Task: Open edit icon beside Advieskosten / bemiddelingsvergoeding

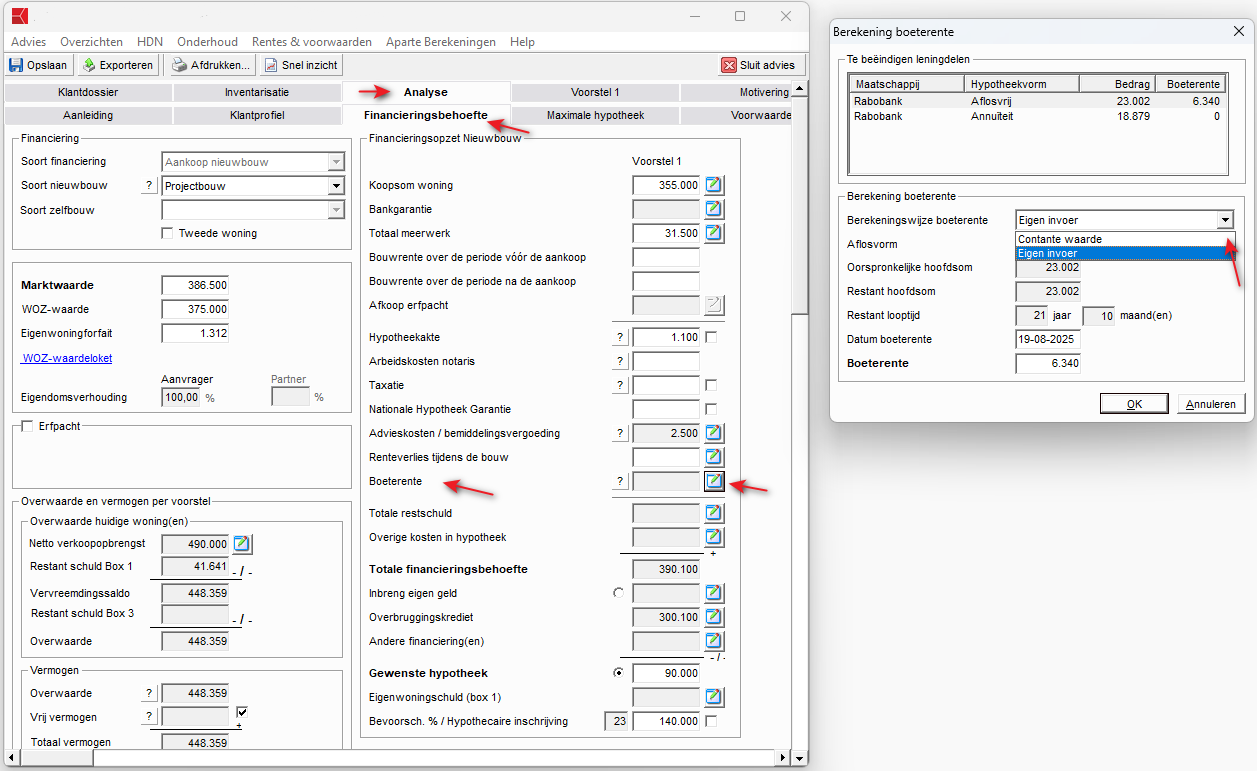Action: [714, 433]
